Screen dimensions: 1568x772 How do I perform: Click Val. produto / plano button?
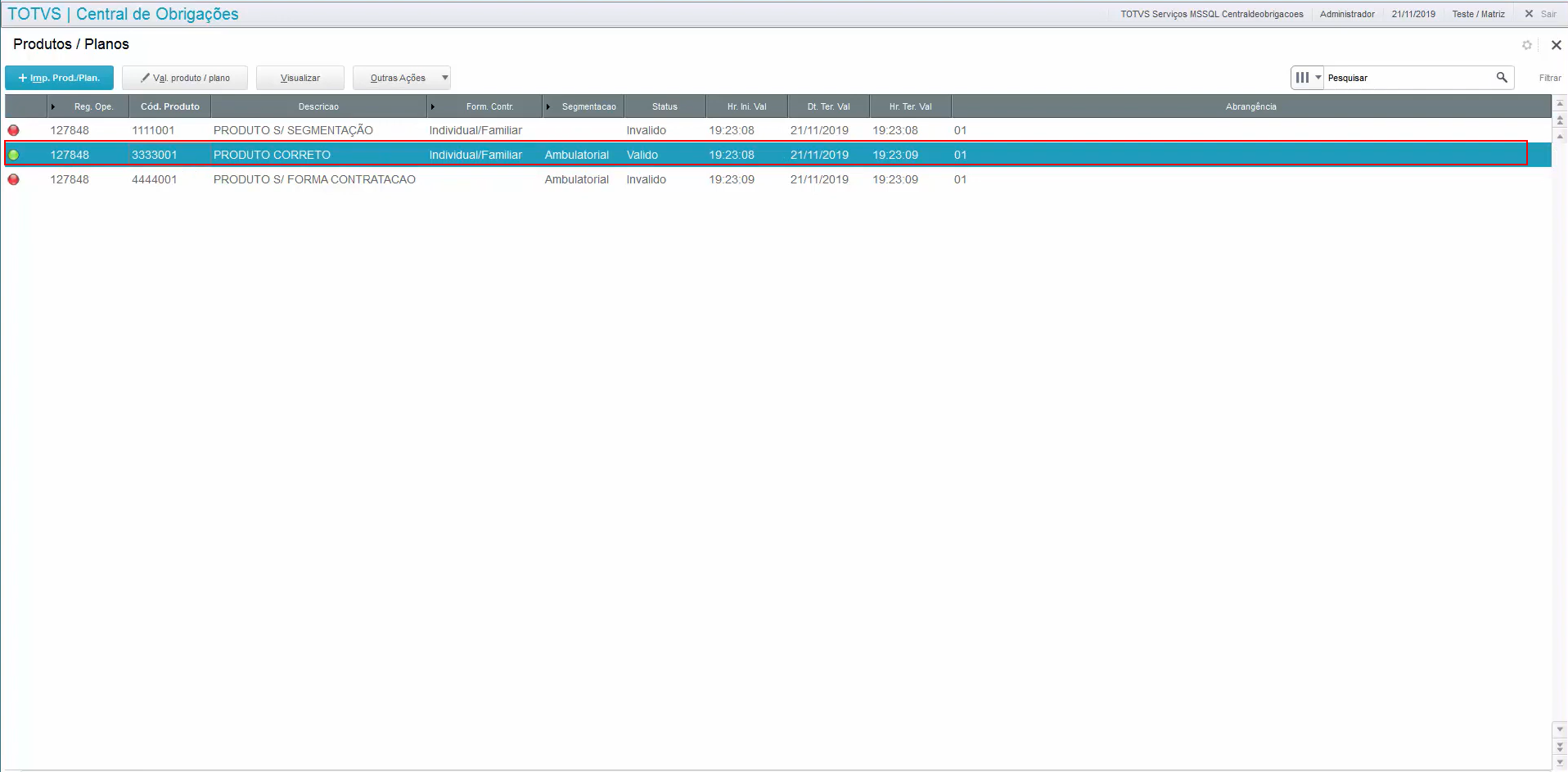[185, 78]
